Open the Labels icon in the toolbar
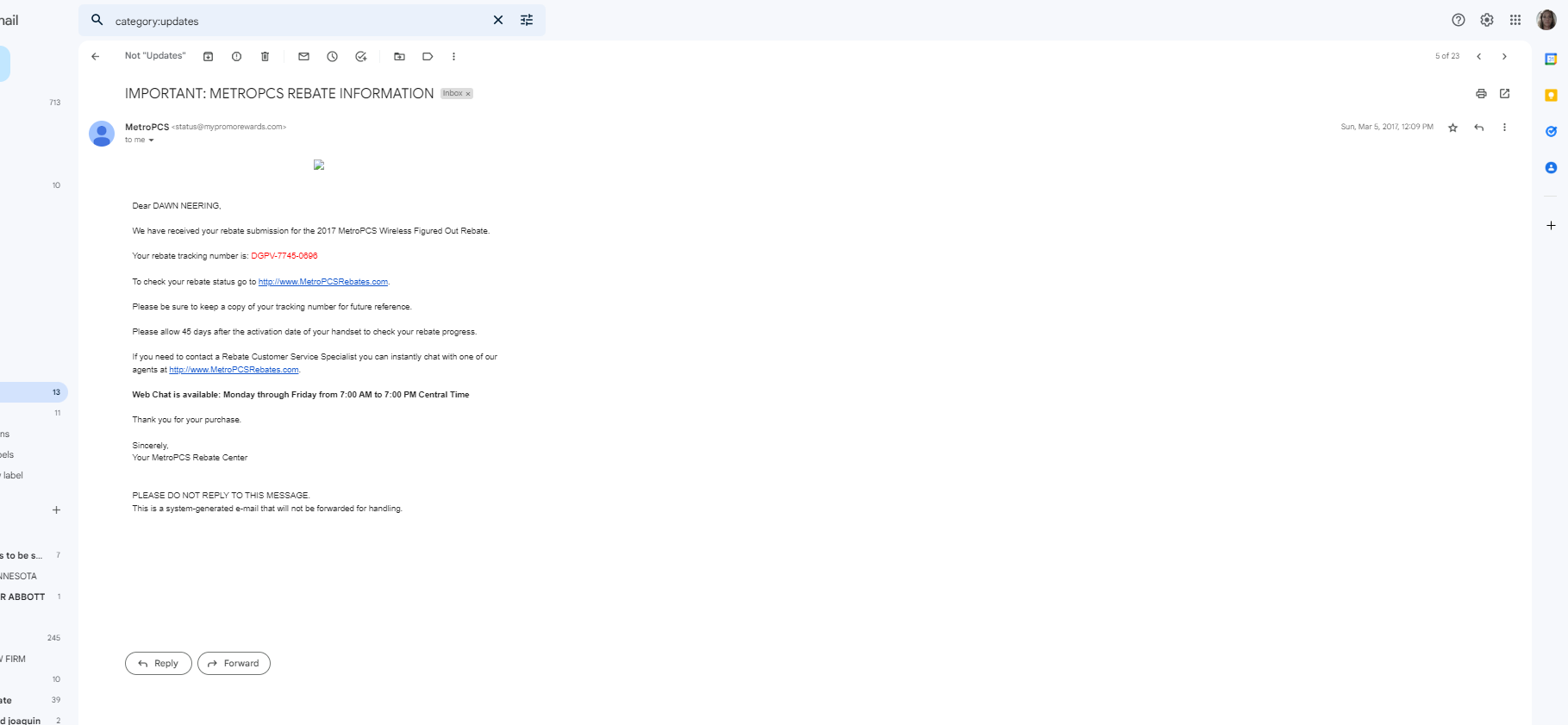Viewport: 1568px width, 725px height. 428,57
